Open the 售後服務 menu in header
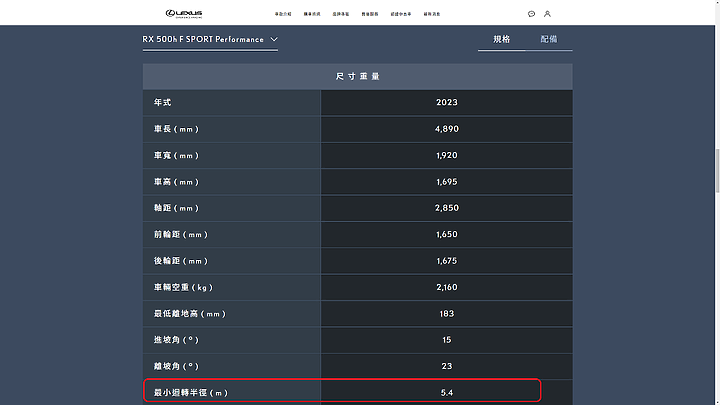The image size is (720, 405). 370,14
